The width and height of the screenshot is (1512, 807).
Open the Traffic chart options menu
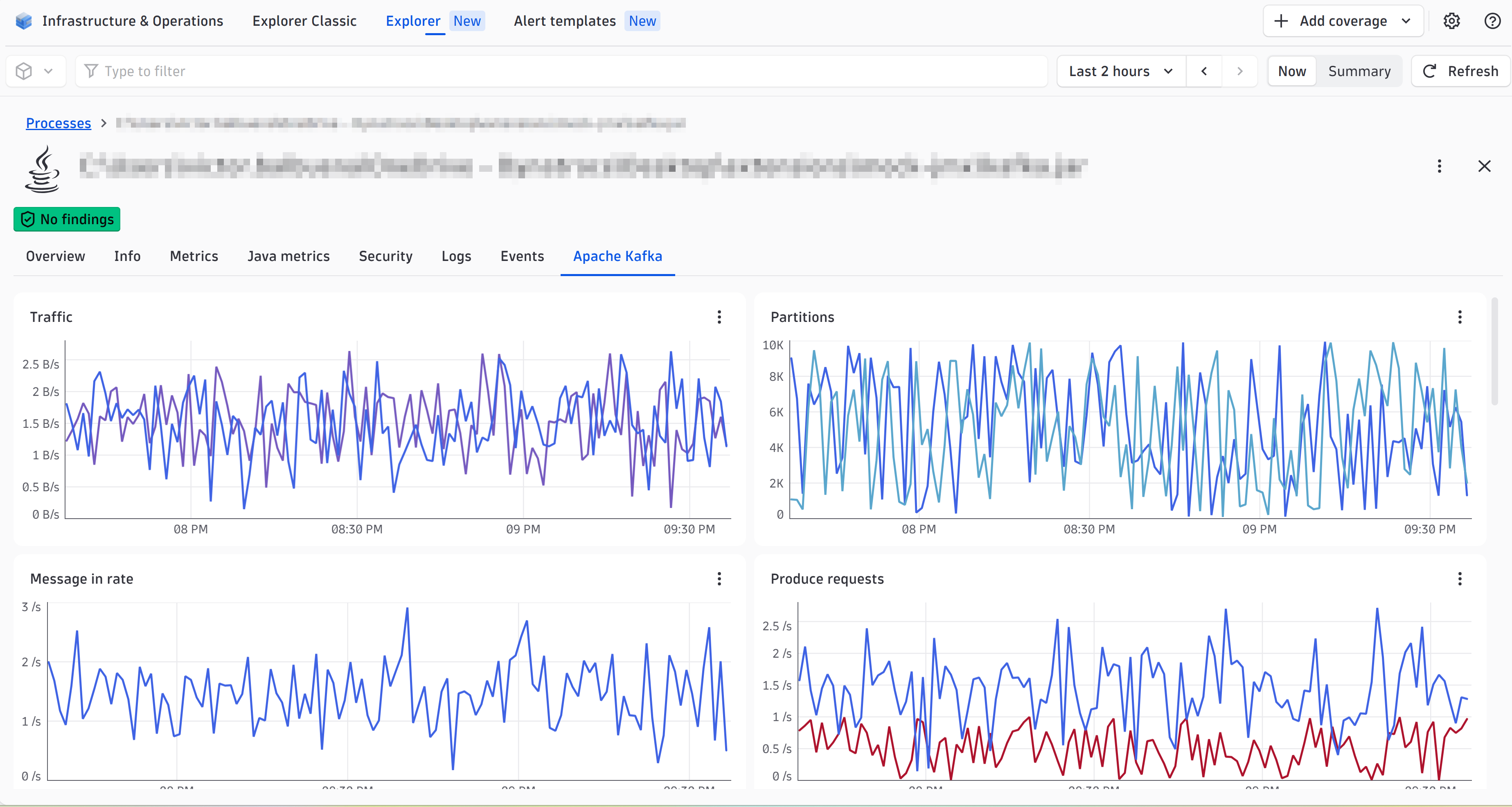[719, 317]
